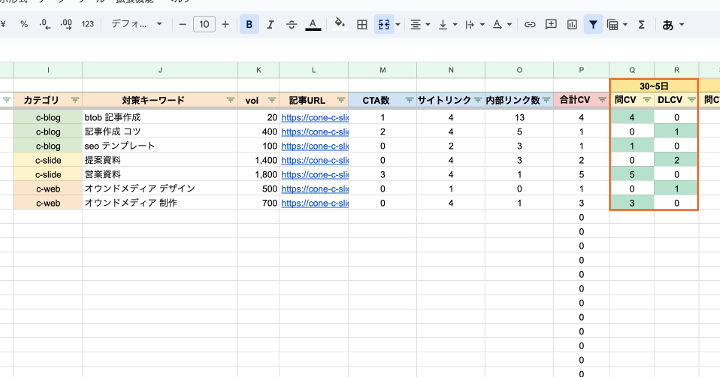Toggle strikethrough formatting

tap(292, 24)
